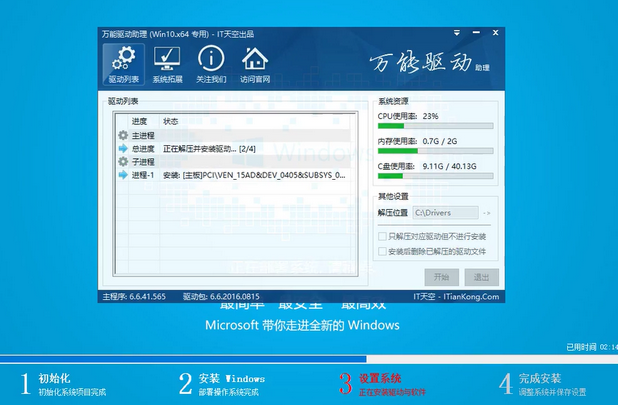
Task: Browse extract location with the -> button
Action: (x=487, y=213)
